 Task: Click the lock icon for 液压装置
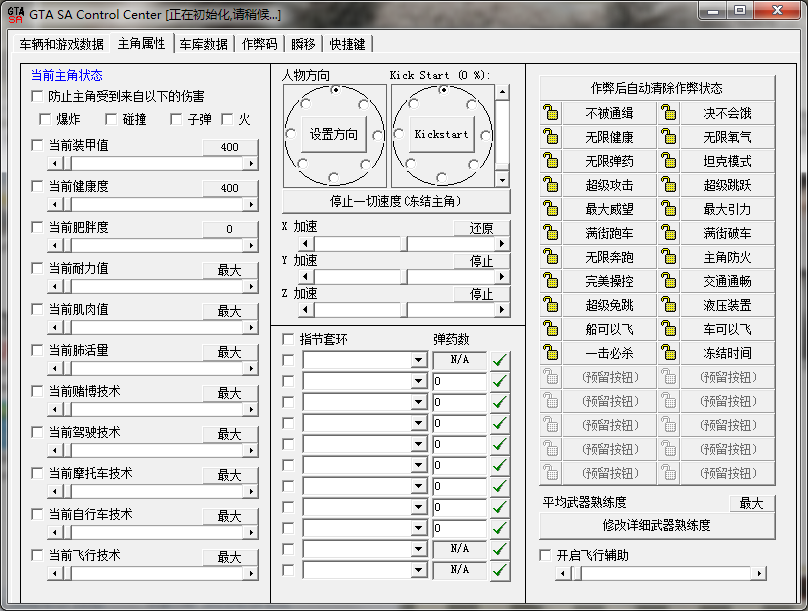[x=669, y=306]
